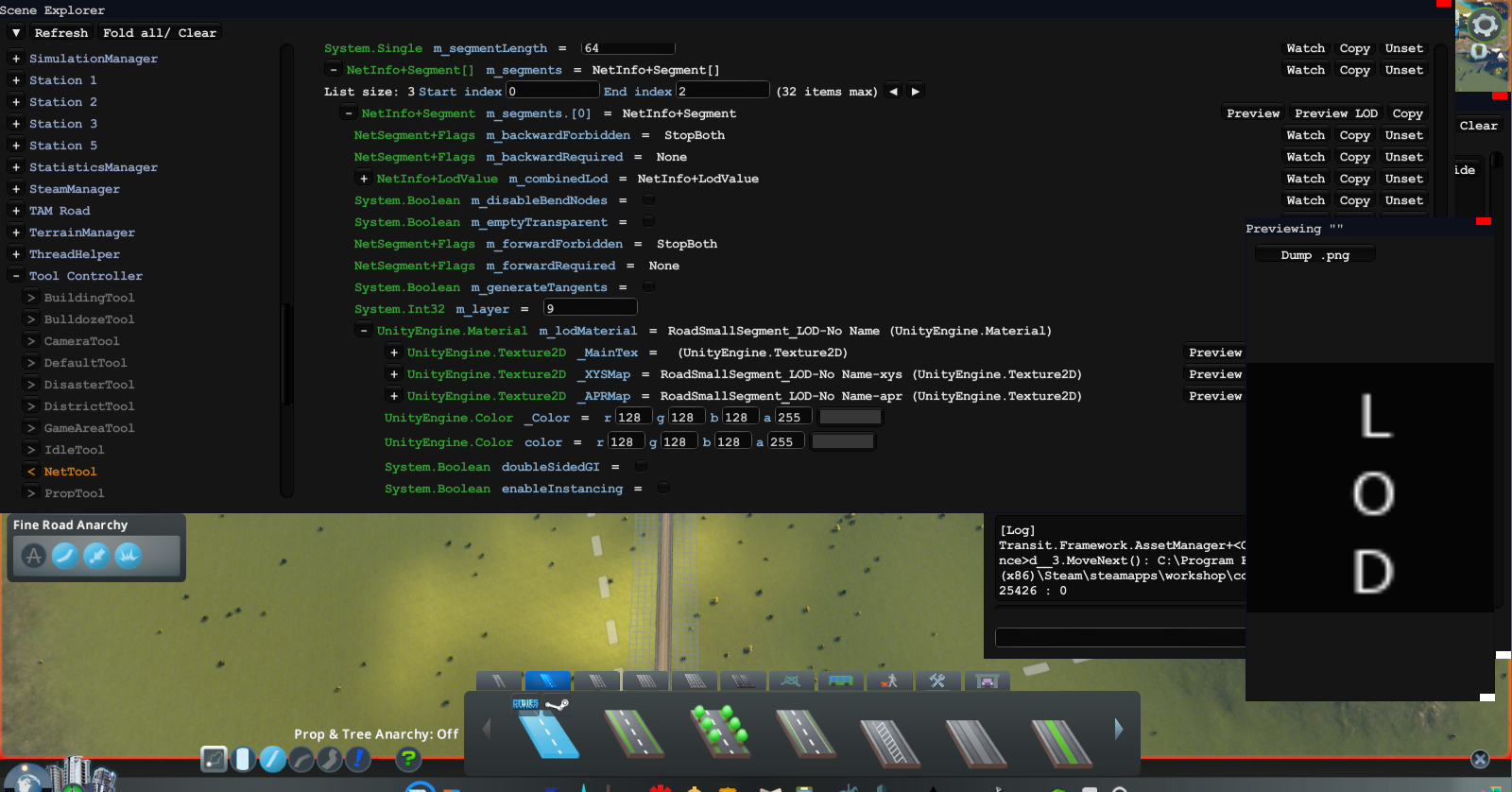Open the pedestrian paths tab
The image size is (1512, 792).
pos(889,680)
